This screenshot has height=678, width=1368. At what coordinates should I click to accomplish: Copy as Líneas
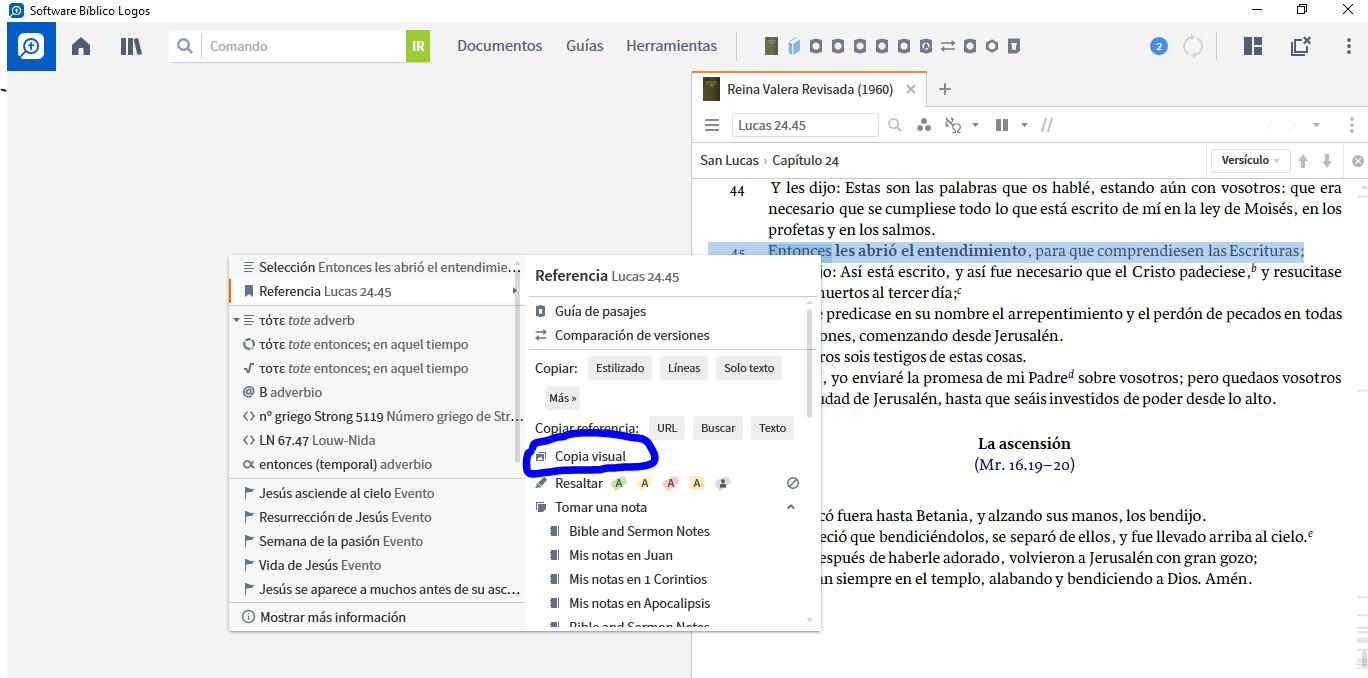(684, 368)
